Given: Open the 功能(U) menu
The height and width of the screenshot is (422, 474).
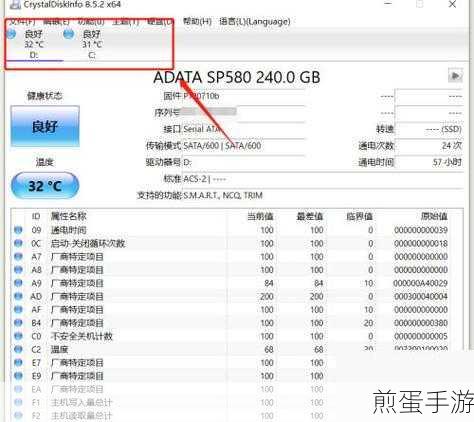Looking at the screenshot, I should point(91,22).
